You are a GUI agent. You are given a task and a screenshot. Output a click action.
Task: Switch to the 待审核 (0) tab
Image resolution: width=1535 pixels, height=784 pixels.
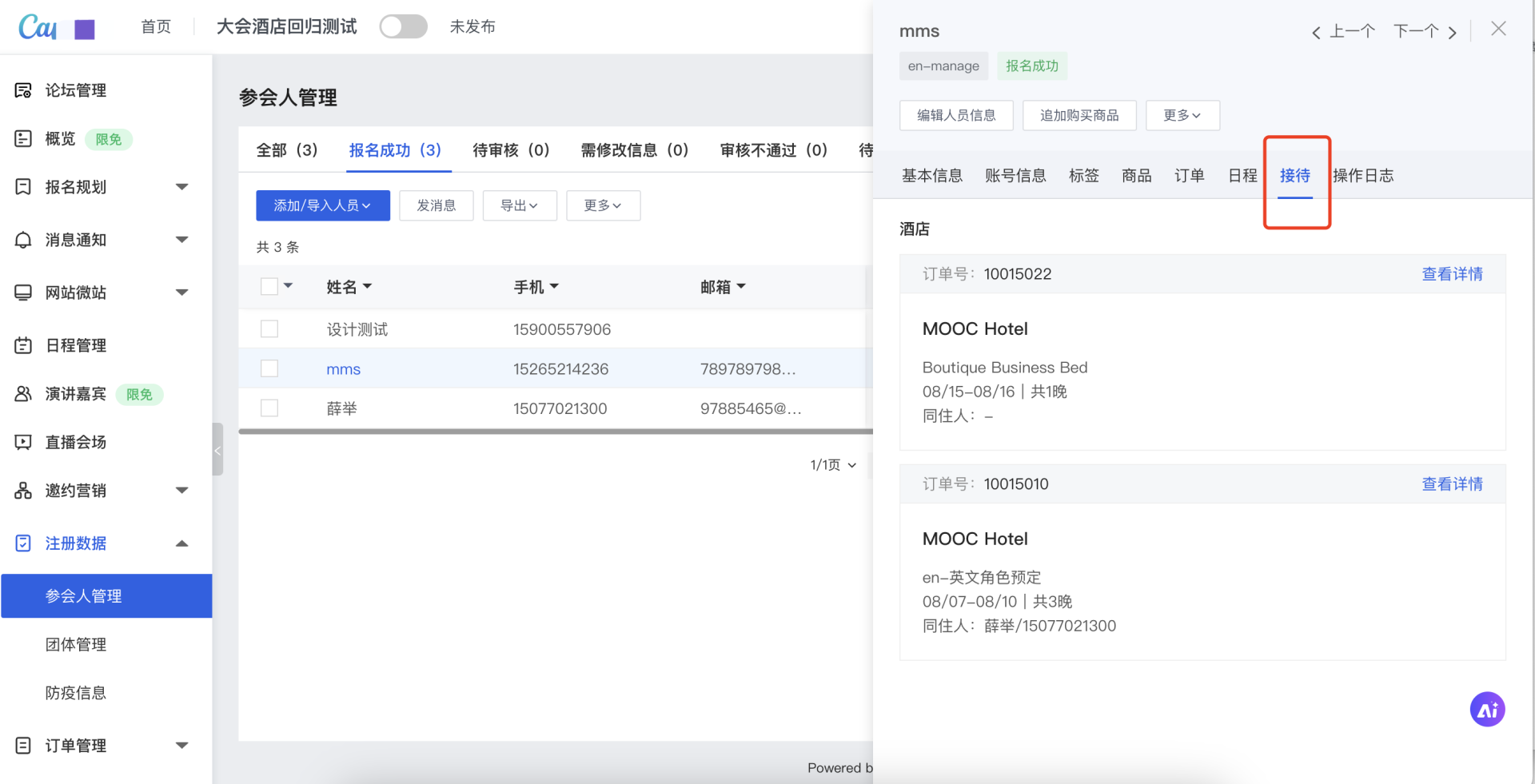click(512, 150)
